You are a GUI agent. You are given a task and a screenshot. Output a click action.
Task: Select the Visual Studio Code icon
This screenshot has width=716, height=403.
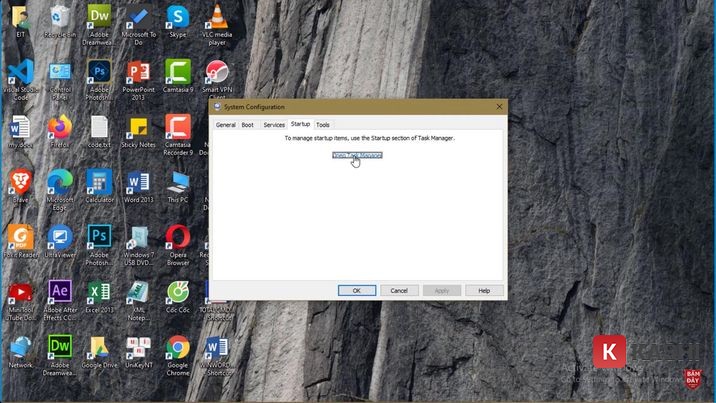(x=21, y=80)
